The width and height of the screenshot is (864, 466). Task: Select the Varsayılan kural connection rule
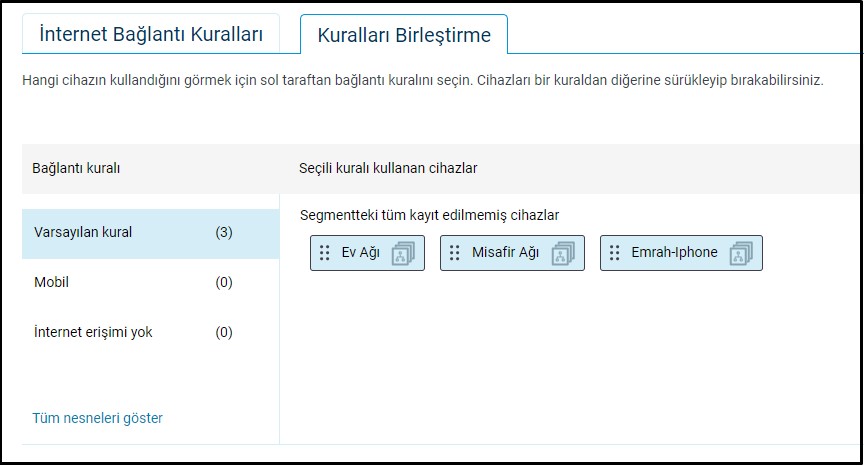tap(84, 233)
